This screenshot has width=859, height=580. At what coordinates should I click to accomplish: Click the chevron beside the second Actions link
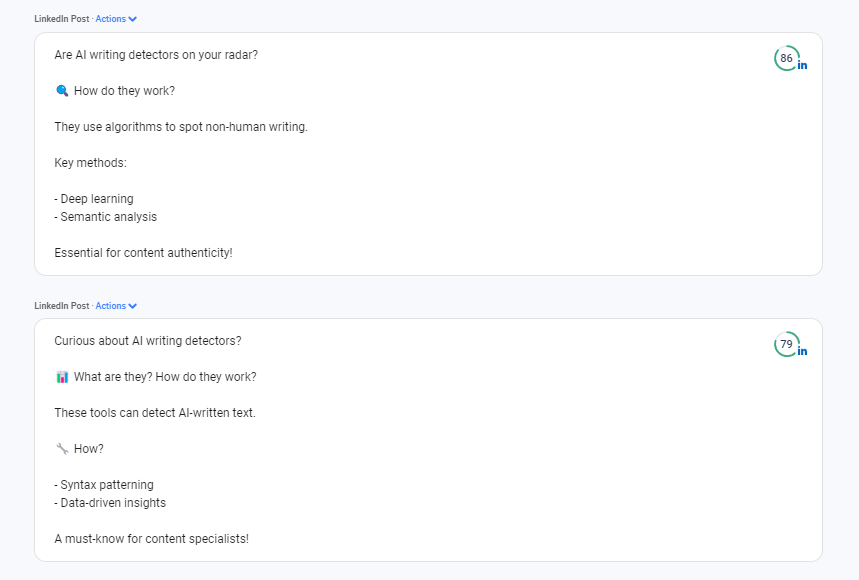click(x=133, y=306)
